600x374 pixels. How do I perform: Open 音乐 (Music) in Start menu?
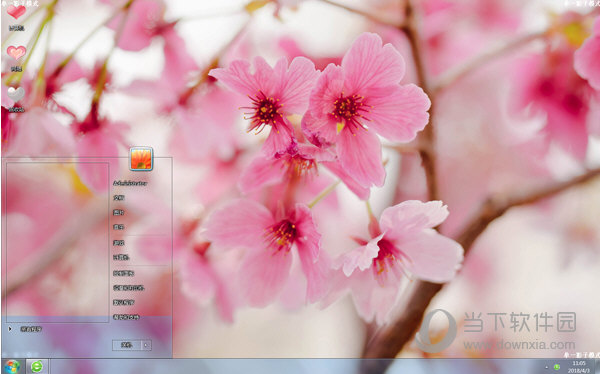click(119, 227)
